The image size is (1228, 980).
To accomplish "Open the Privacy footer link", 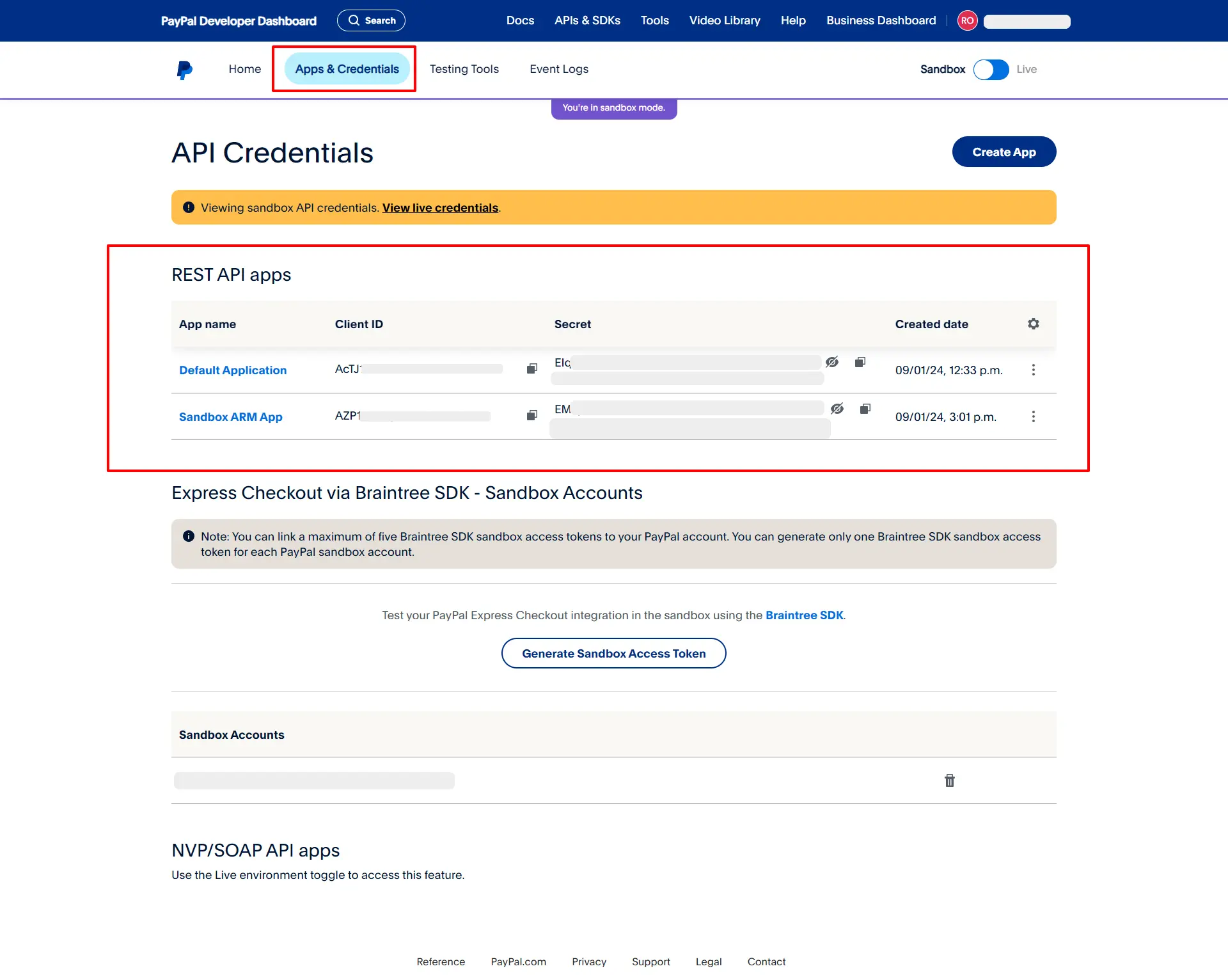I will tap(588, 961).
